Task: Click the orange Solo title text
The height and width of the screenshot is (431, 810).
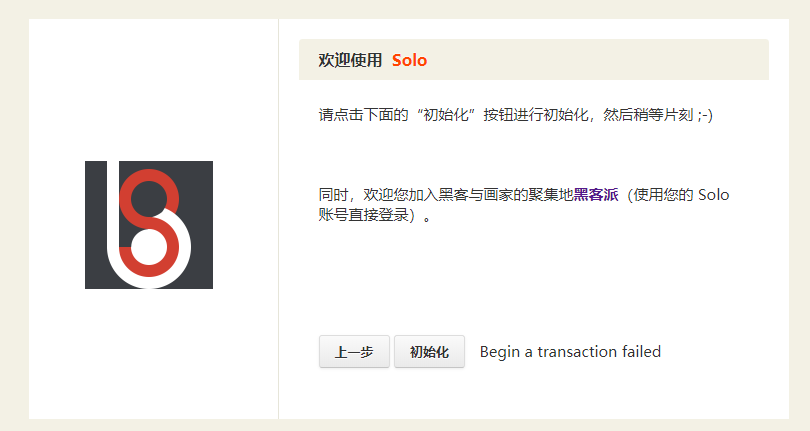Action: coord(409,60)
